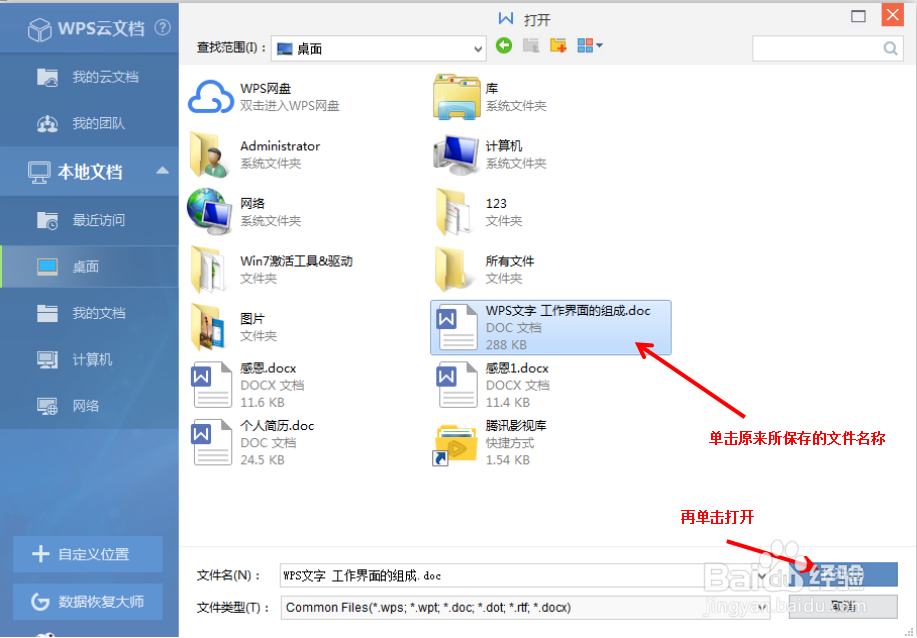Image resolution: width=917 pixels, height=638 pixels.
Task: Click Custom Location (自定义位置) button
Action: click(x=88, y=554)
